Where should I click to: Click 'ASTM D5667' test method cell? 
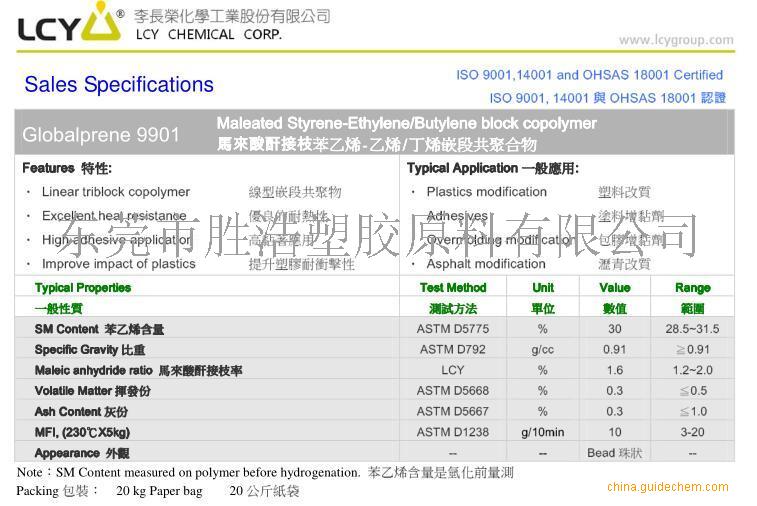(453, 411)
